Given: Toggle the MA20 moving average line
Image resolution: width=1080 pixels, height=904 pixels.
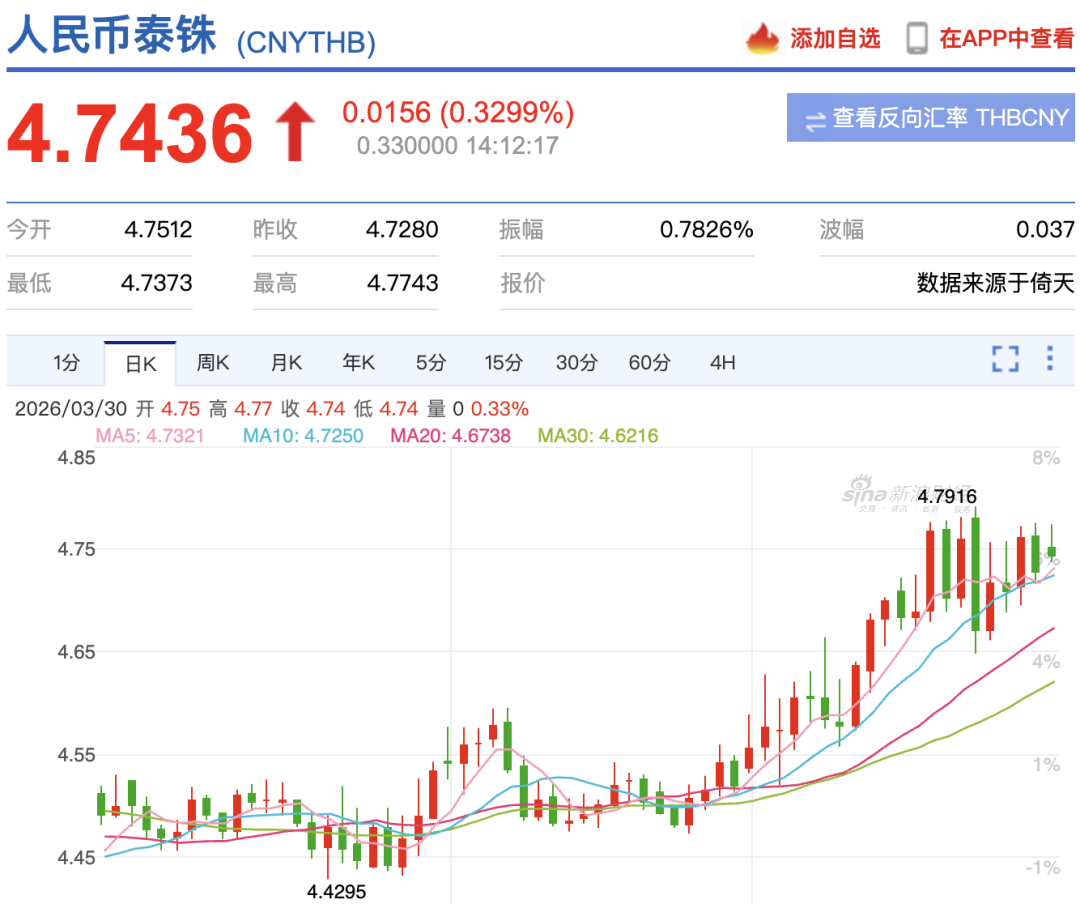Looking at the screenshot, I should point(451,435).
